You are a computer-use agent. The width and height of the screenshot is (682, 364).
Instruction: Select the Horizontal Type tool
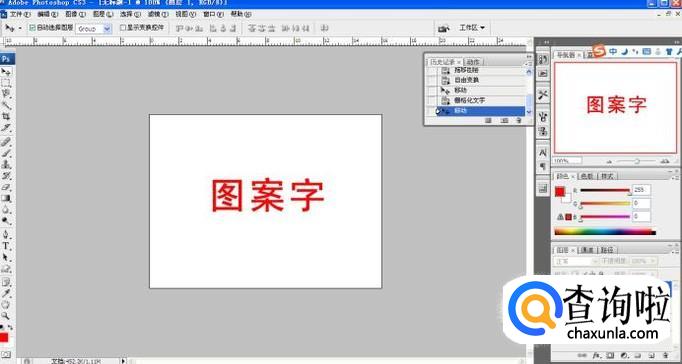tap(6, 246)
